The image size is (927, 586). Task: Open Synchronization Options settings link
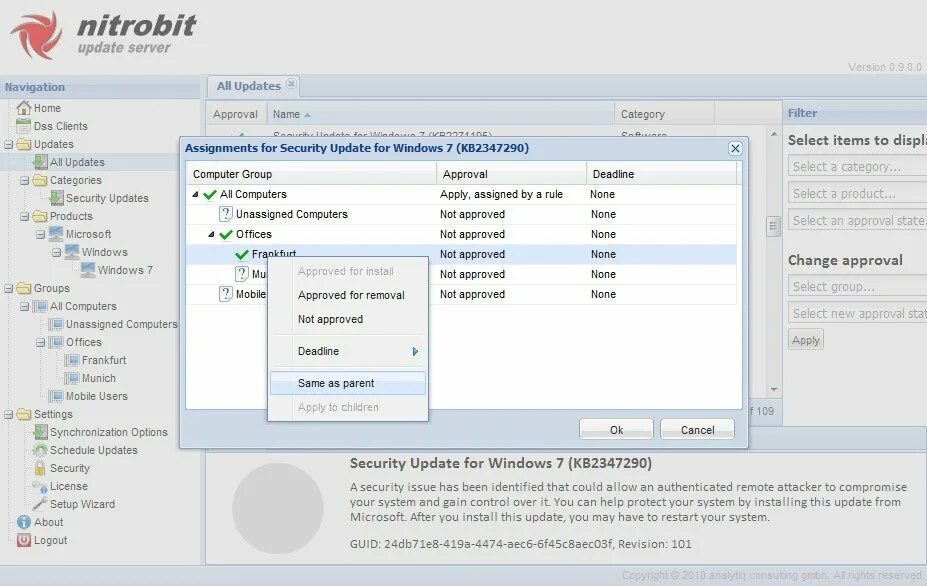tap(109, 432)
